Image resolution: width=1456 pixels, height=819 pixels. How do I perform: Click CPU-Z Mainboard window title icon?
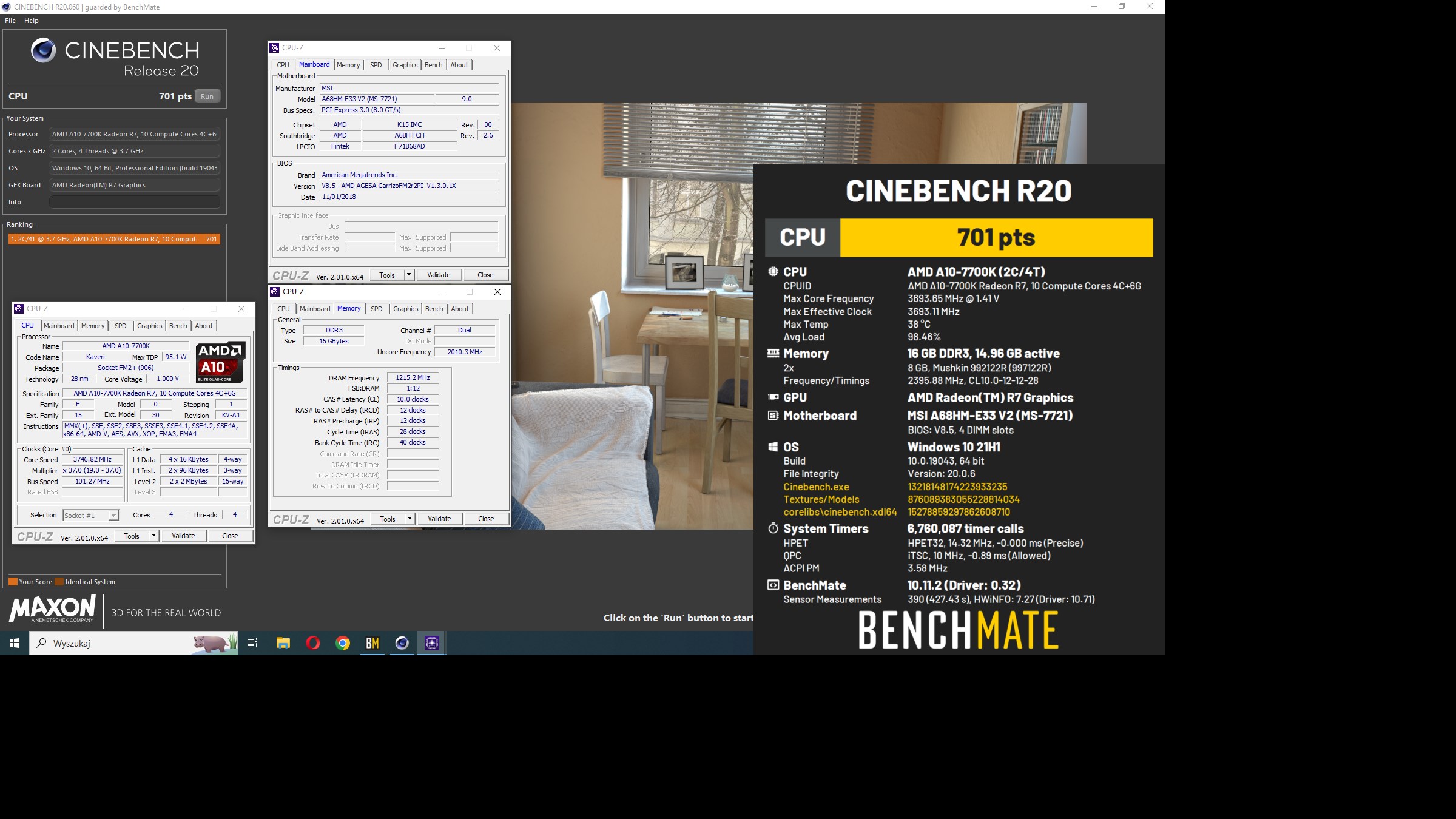tap(274, 48)
